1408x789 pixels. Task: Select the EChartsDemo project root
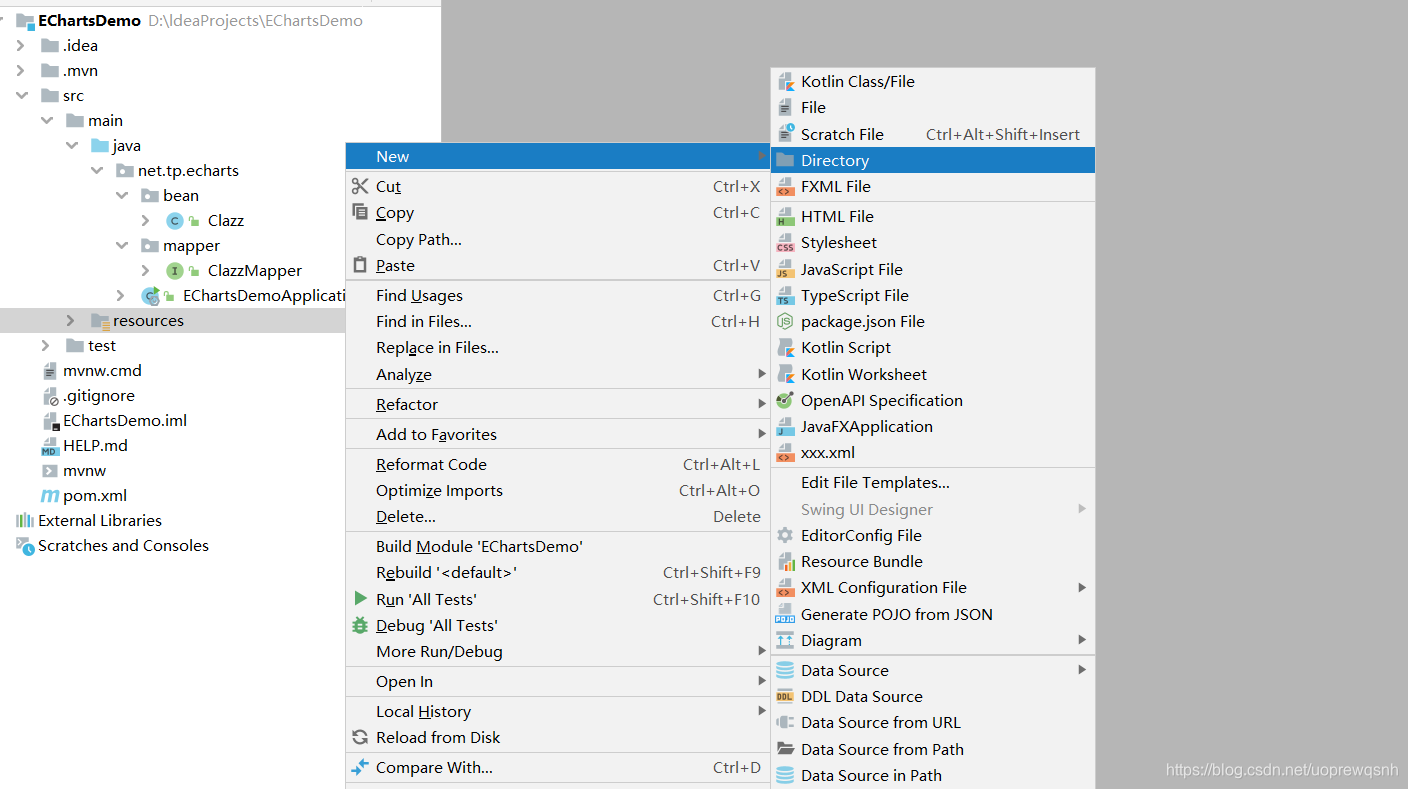(x=89, y=21)
